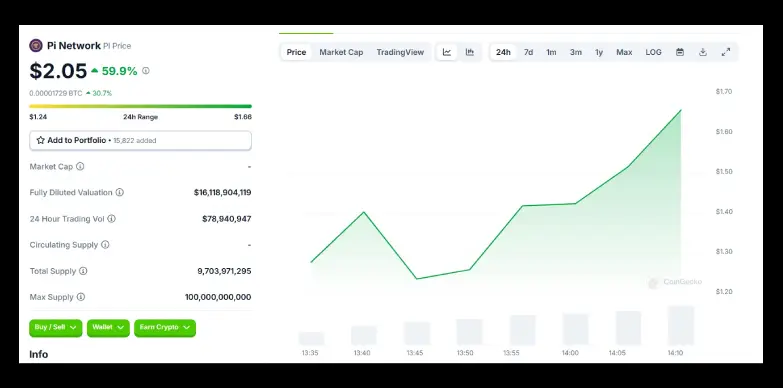Screen dimensions: 783x388
Task: Click the $1.24 range low value
Action: coord(38,117)
